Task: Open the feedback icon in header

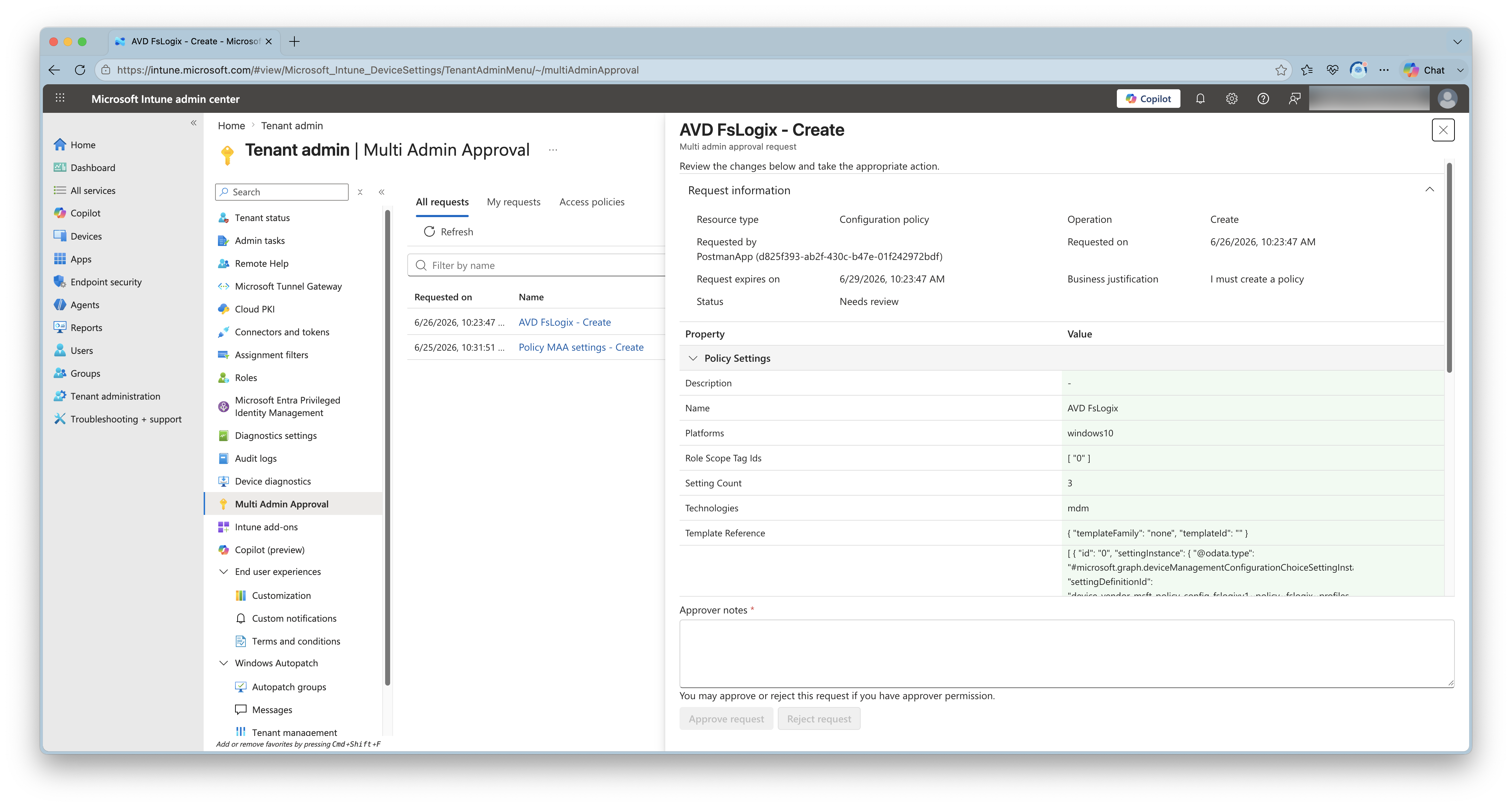Action: pos(1294,99)
